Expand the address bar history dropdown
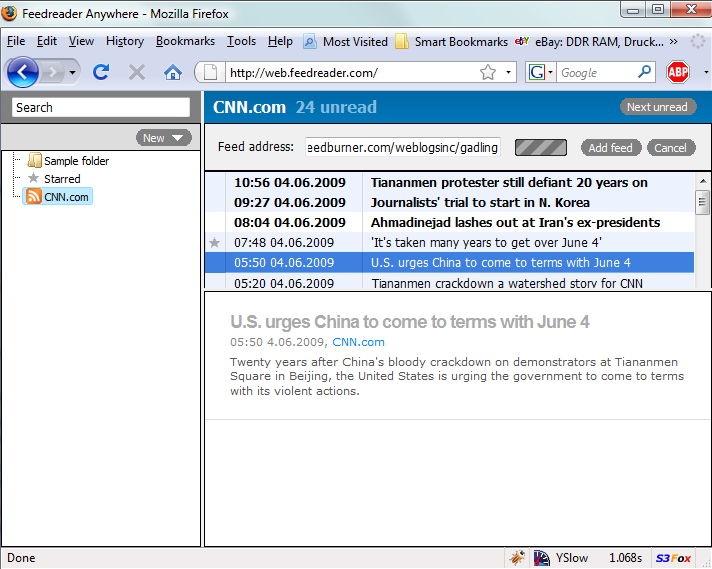The image size is (712, 569). [x=509, y=72]
